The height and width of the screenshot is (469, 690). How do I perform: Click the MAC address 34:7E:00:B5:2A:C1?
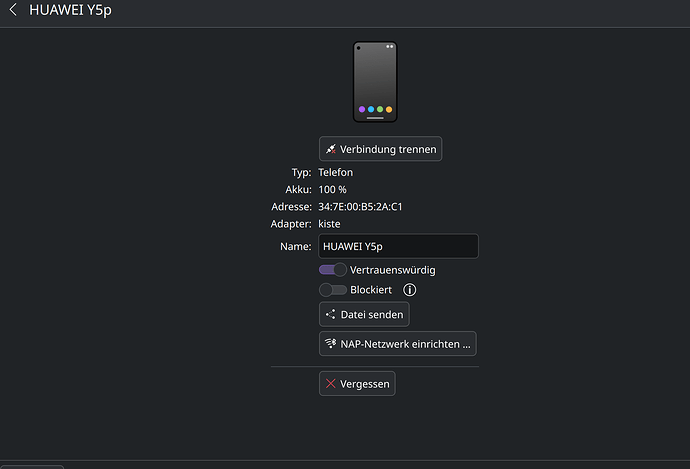point(360,207)
